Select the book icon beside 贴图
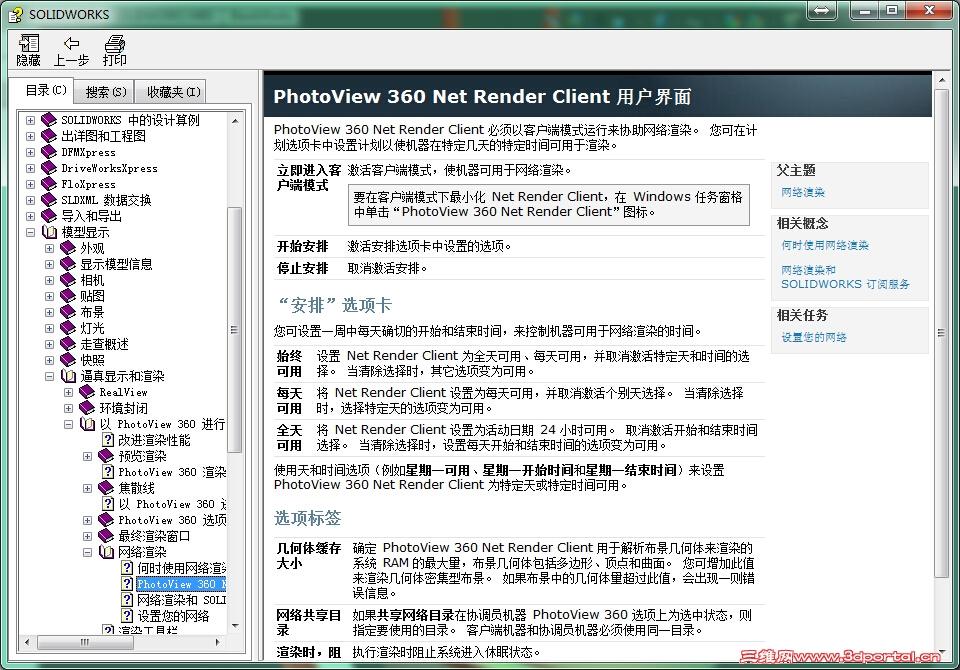 coord(68,295)
